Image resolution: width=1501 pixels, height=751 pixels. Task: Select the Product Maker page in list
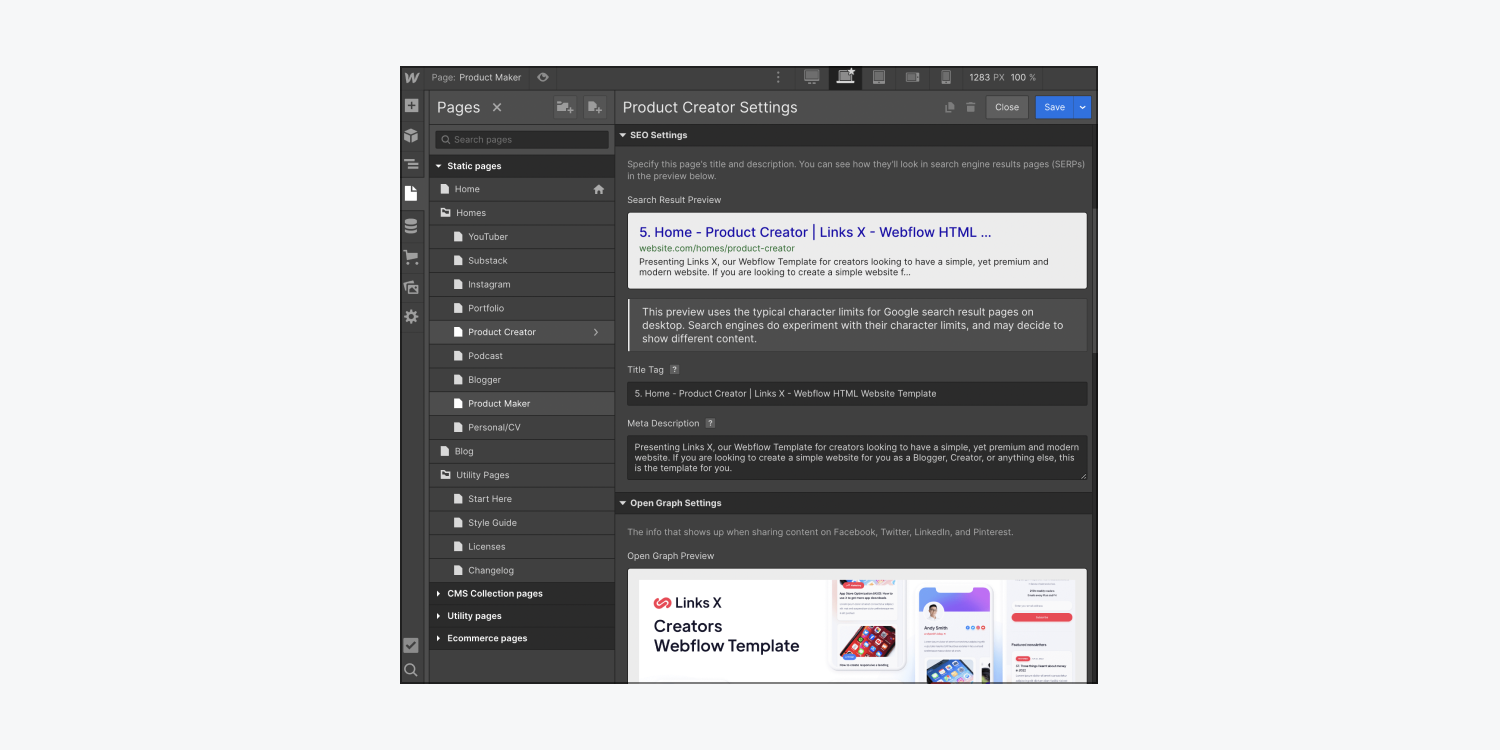pyautogui.click(x=522, y=404)
